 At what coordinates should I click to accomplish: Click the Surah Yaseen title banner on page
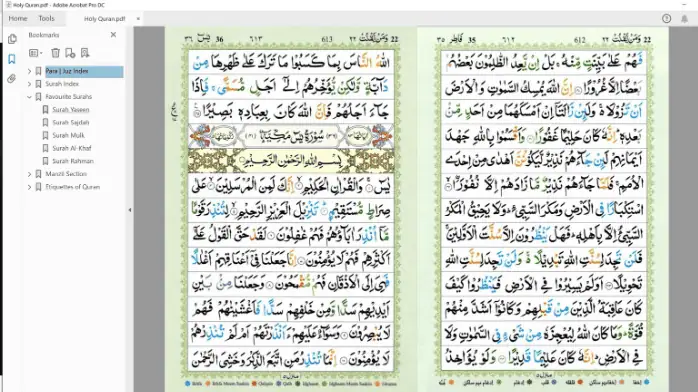click(292, 137)
